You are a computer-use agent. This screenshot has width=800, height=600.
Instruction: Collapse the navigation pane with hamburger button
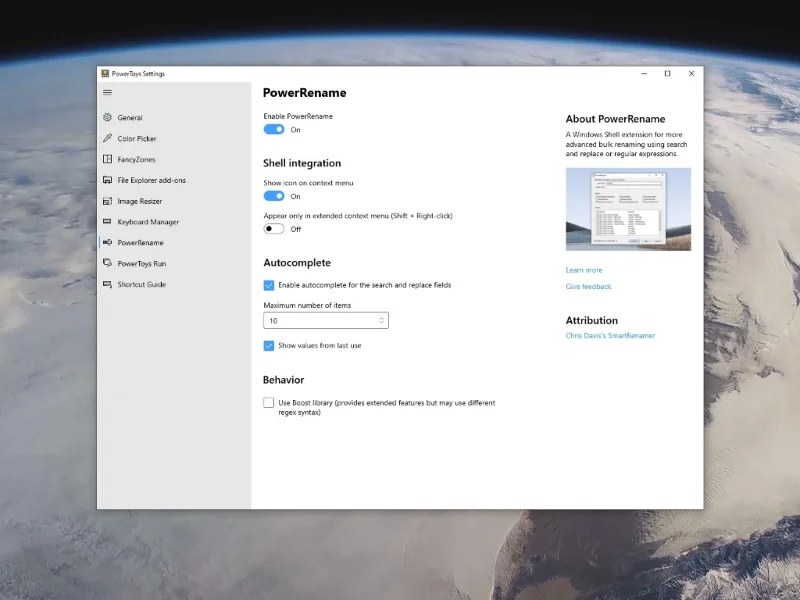pos(106,92)
